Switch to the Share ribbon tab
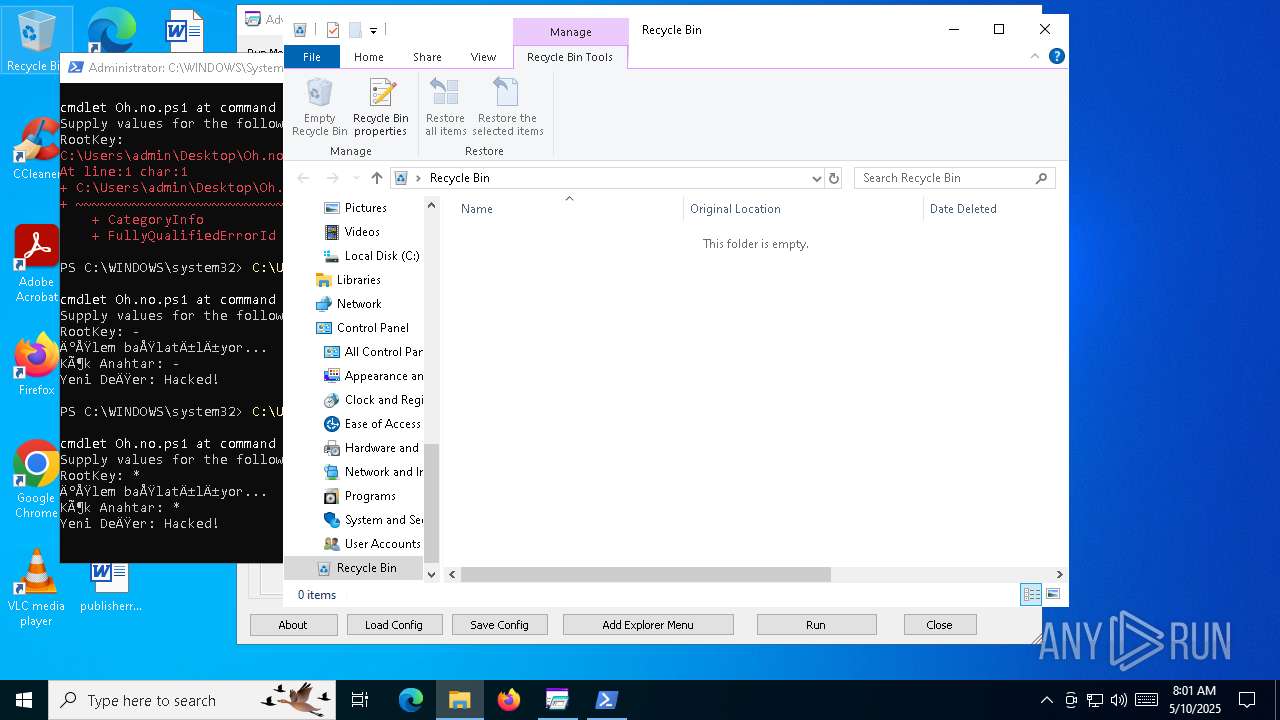 pos(427,57)
